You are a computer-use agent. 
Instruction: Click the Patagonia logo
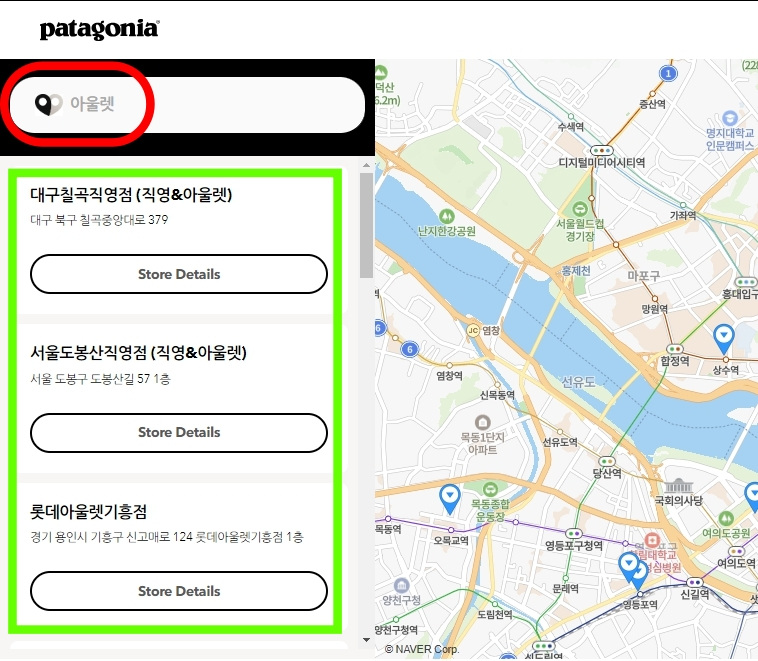99,29
